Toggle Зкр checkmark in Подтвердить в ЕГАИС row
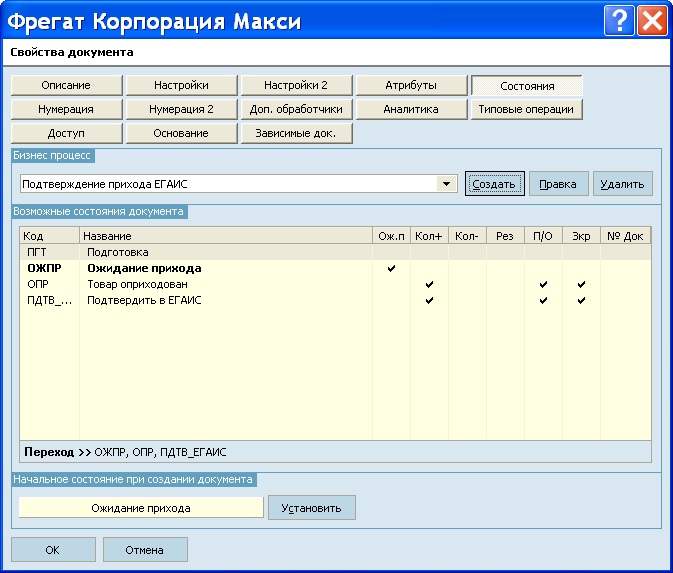This screenshot has width=673, height=573. (x=581, y=300)
